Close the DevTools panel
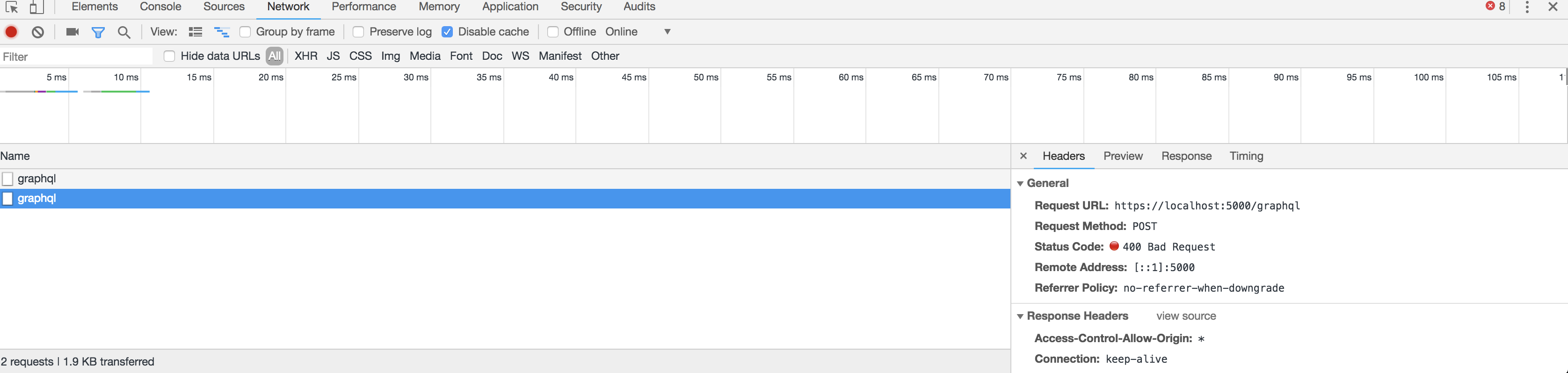This screenshot has width=1568, height=373. (x=1553, y=7)
